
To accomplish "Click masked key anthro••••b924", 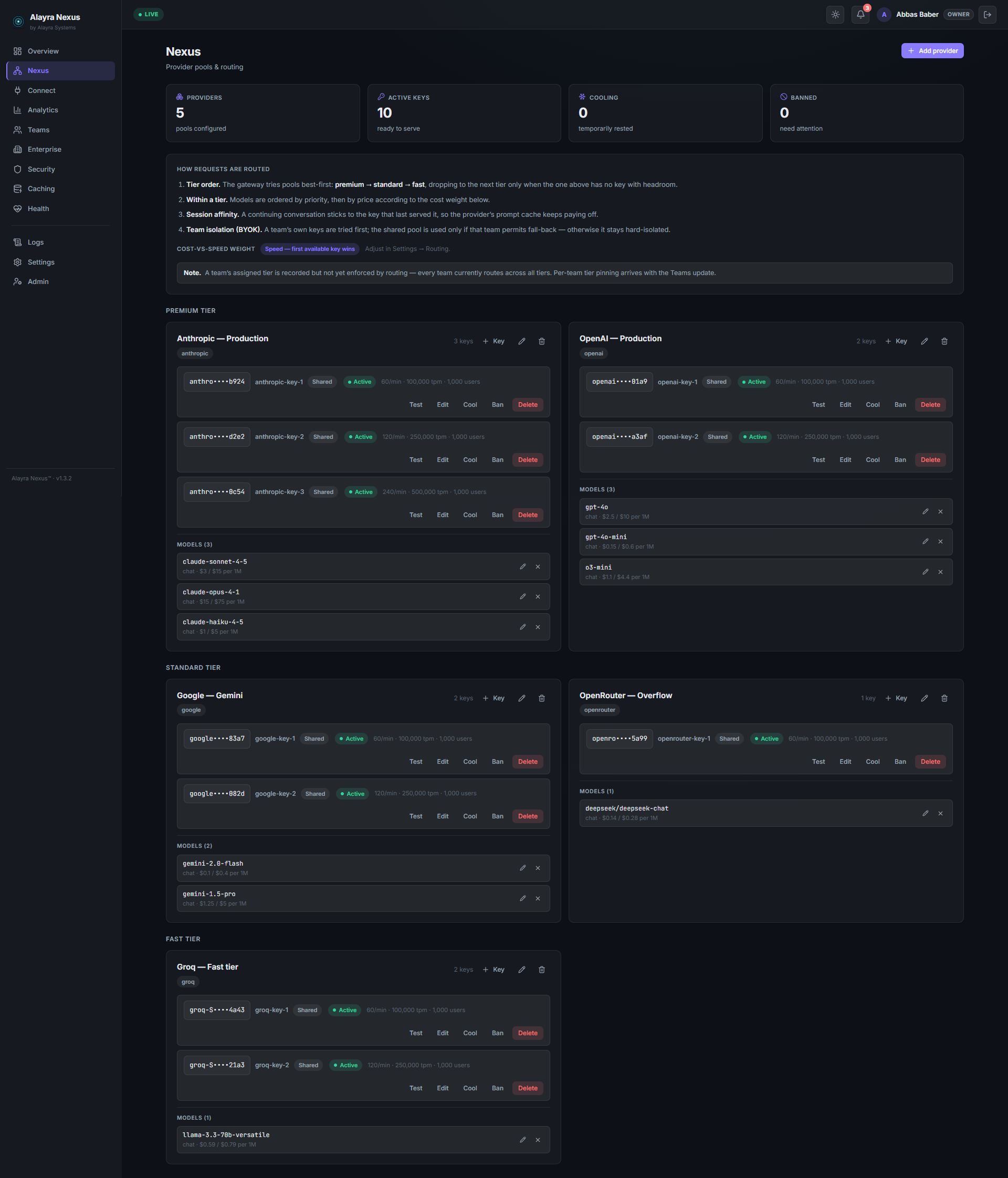I will pyautogui.click(x=217, y=382).
